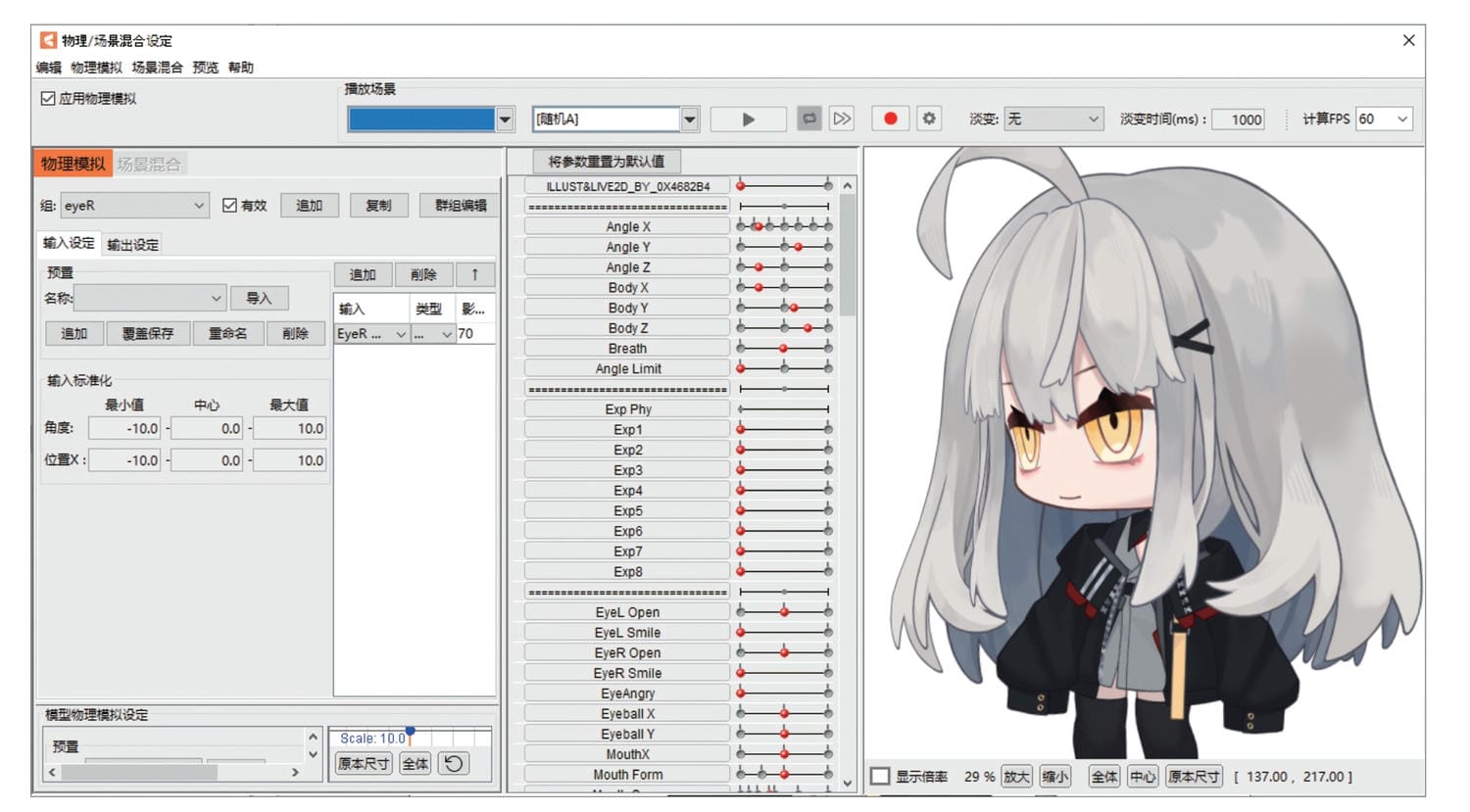Open the 预览 menu
The width and height of the screenshot is (1470, 812).
click(x=206, y=68)
